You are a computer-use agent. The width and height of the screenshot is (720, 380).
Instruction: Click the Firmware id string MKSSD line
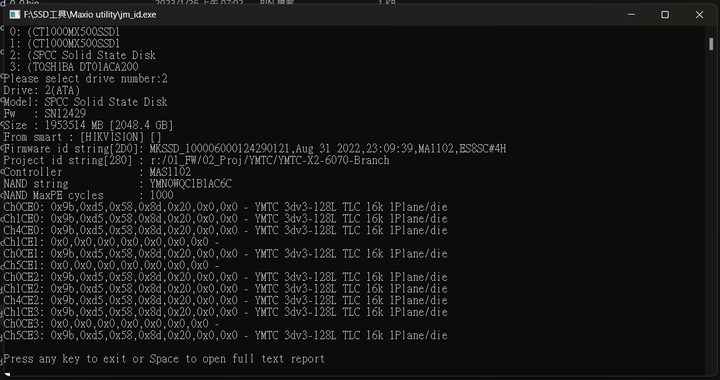[255, 149]
